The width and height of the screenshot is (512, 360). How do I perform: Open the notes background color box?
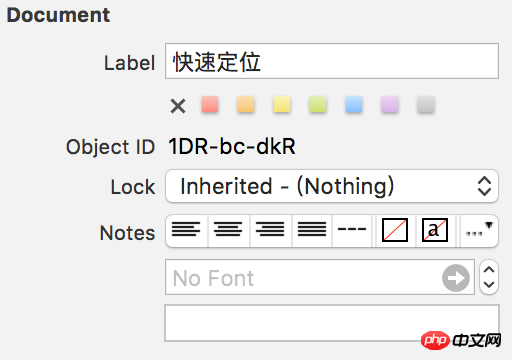point(395,230)
